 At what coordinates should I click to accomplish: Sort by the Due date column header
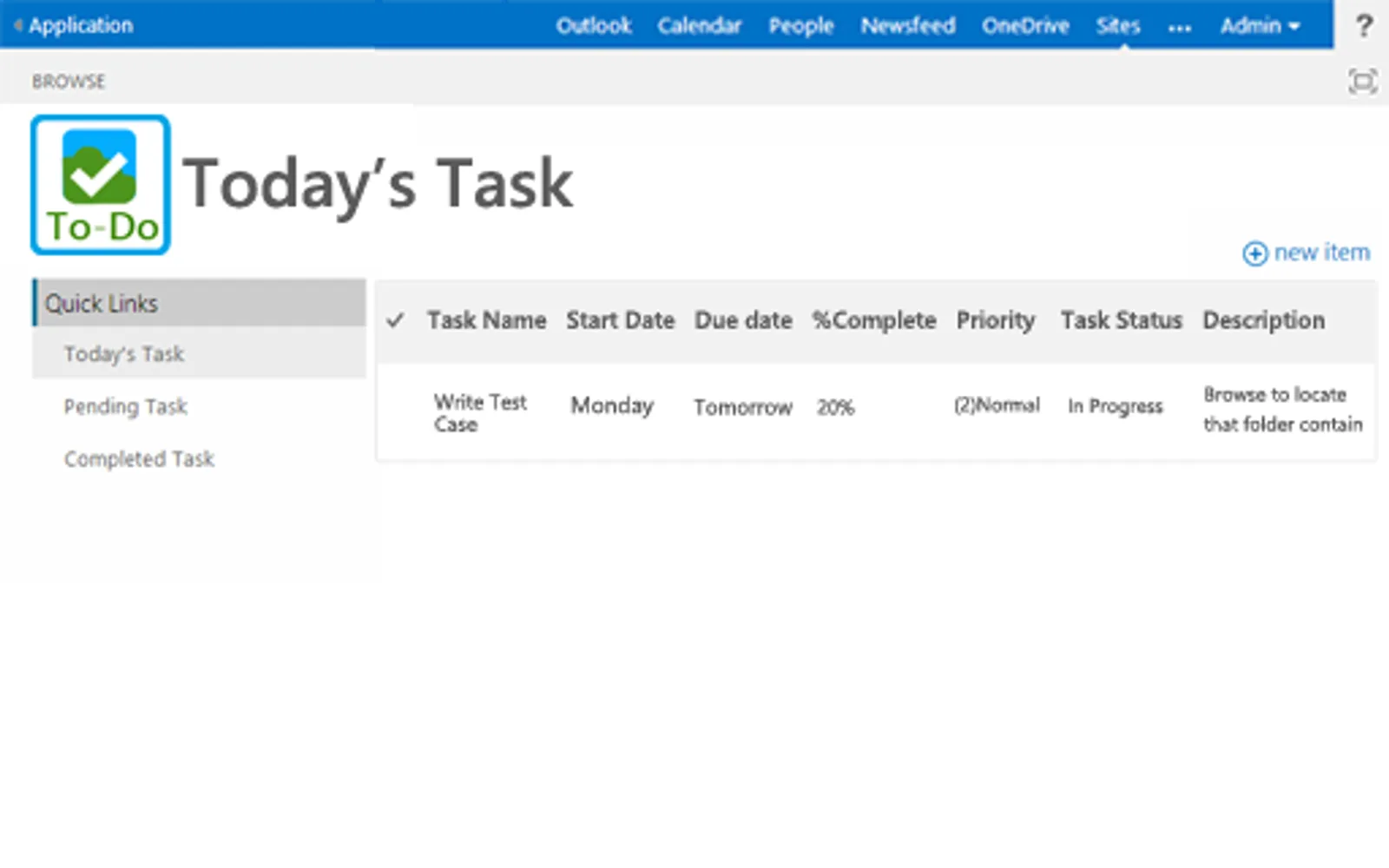click(743, 320)
